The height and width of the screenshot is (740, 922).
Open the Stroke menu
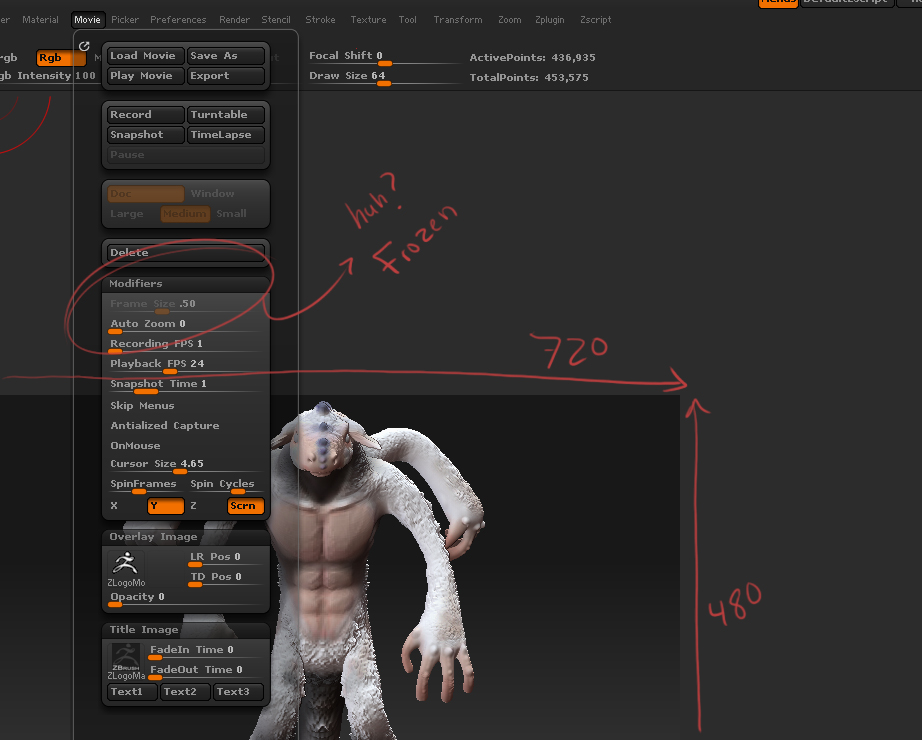pyautogui.click(x=320, y=19)
